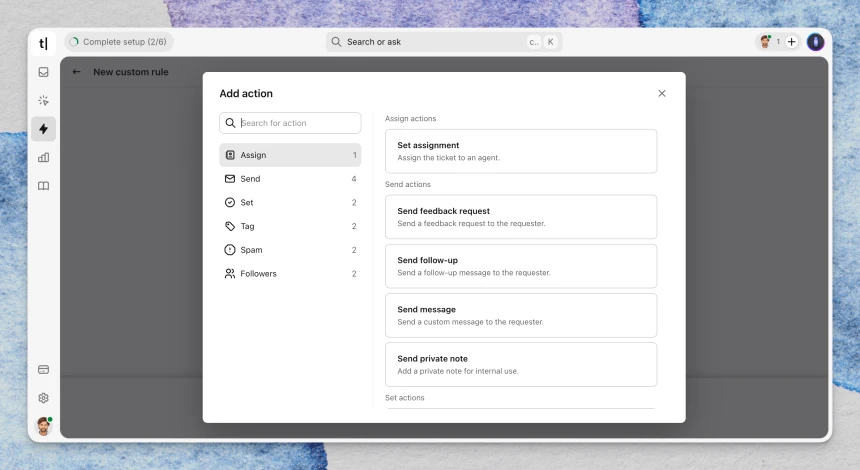
Task: Open the billing card icon in sidebar
Action: (43, 370)
